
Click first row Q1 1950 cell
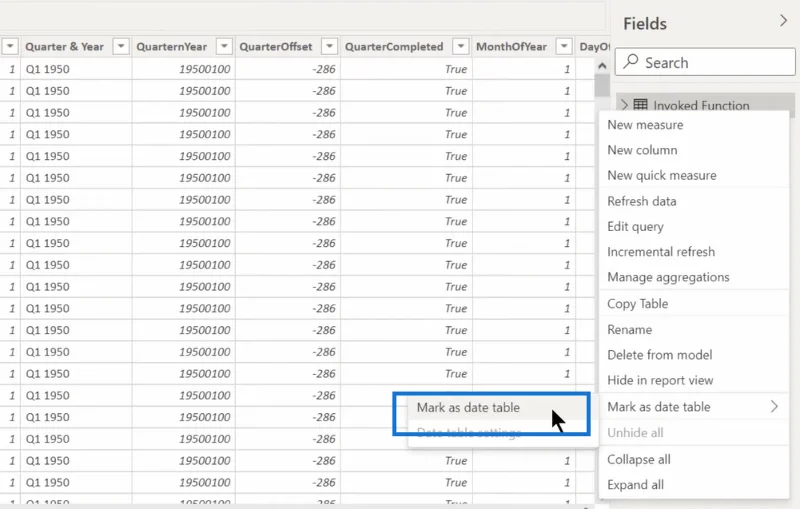coord(76,69)
